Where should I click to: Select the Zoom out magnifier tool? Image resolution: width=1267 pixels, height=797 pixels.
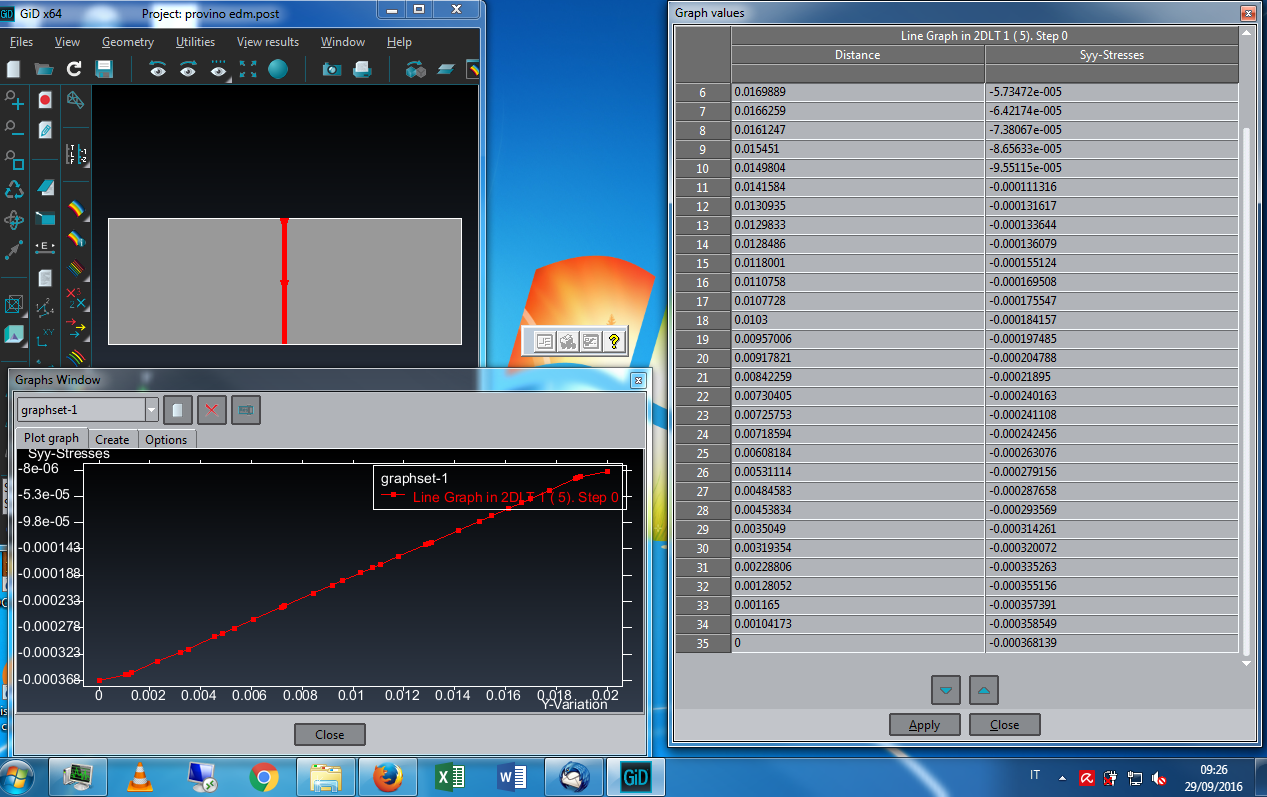[x=14, y=128]
